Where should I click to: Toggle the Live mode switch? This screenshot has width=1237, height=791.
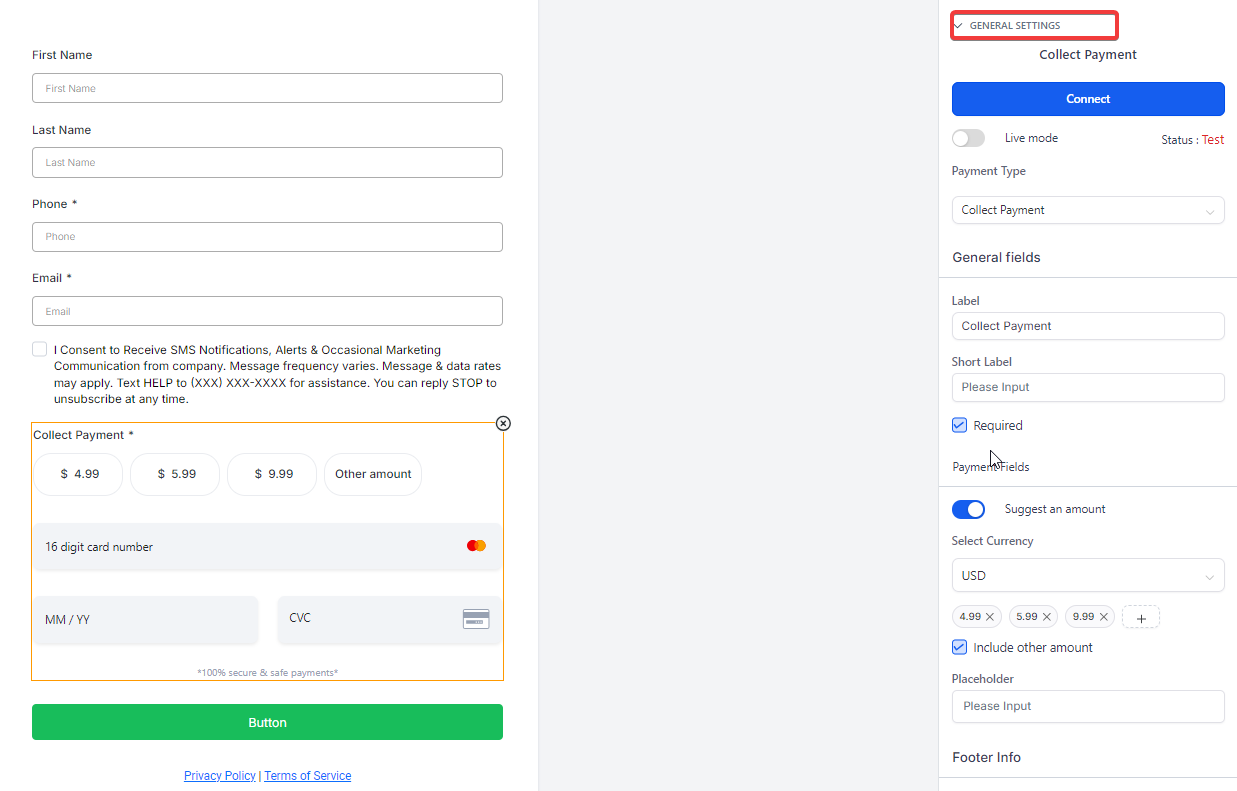pyautogui.click(x=968, y=138)
